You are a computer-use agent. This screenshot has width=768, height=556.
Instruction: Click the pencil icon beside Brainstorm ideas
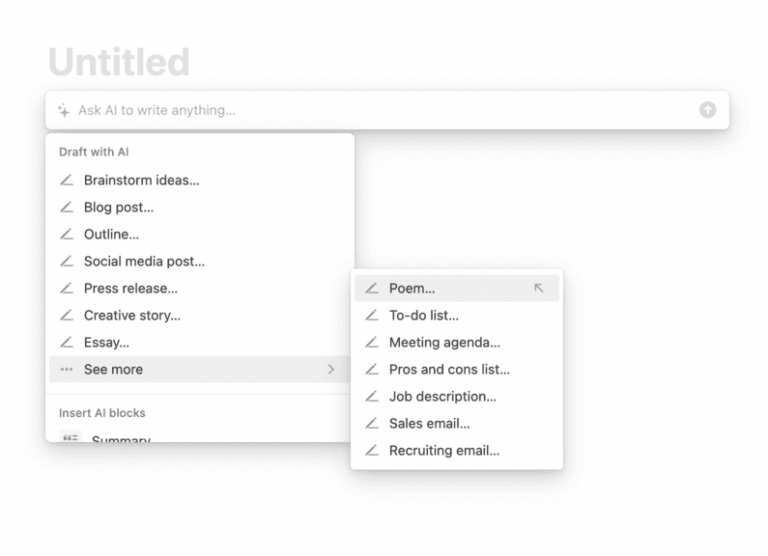(x=67, y=180)
